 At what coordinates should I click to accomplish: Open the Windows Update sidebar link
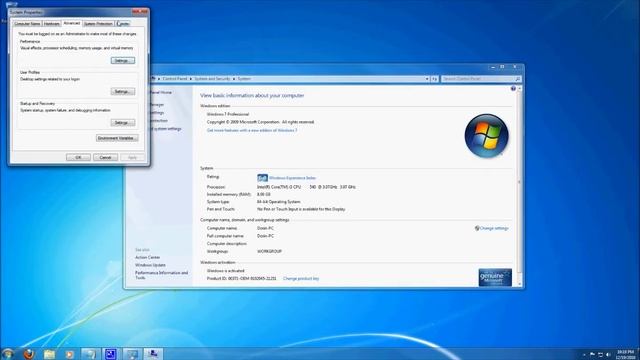point(150,265)
